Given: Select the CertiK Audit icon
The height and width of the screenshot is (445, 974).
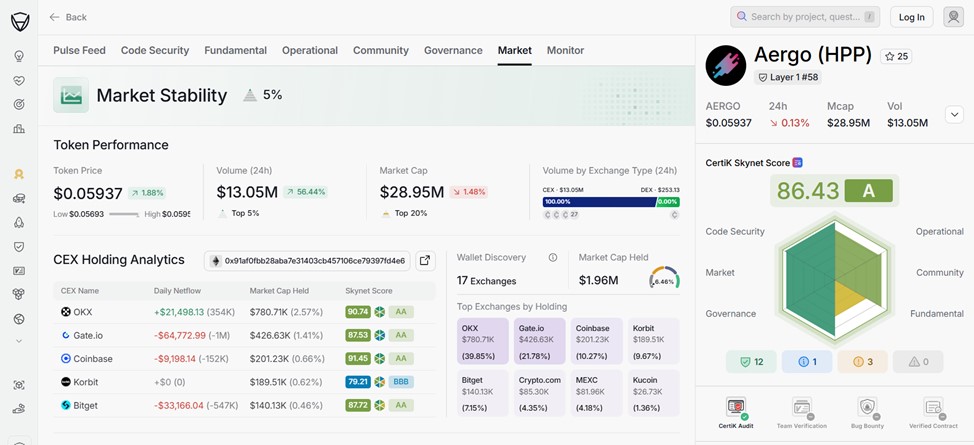Looking at the screenshot, I should click(736, 408).
